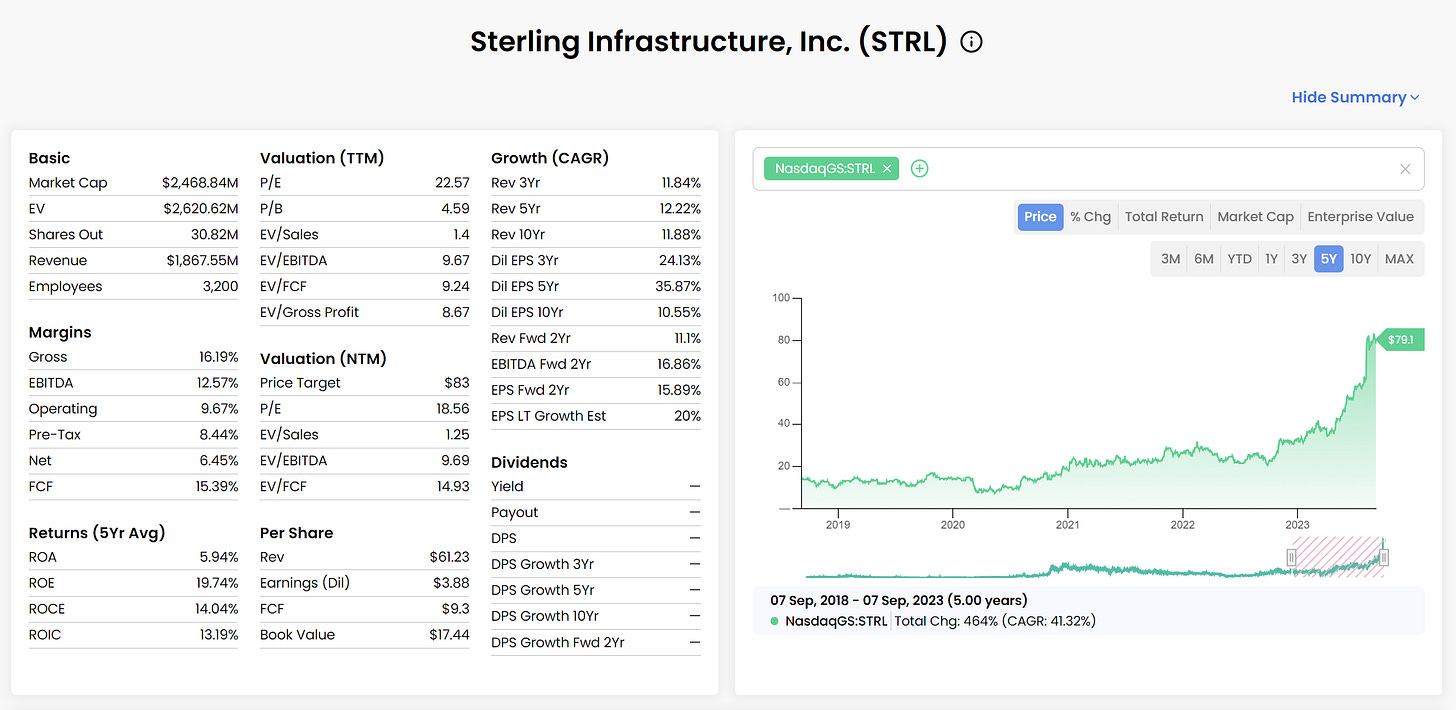This screenshot has height=710, width=1456.
Task: Click Dil EPS 5Yr value 35.87%
Action: pyautogui.click(x=680, y=287)
